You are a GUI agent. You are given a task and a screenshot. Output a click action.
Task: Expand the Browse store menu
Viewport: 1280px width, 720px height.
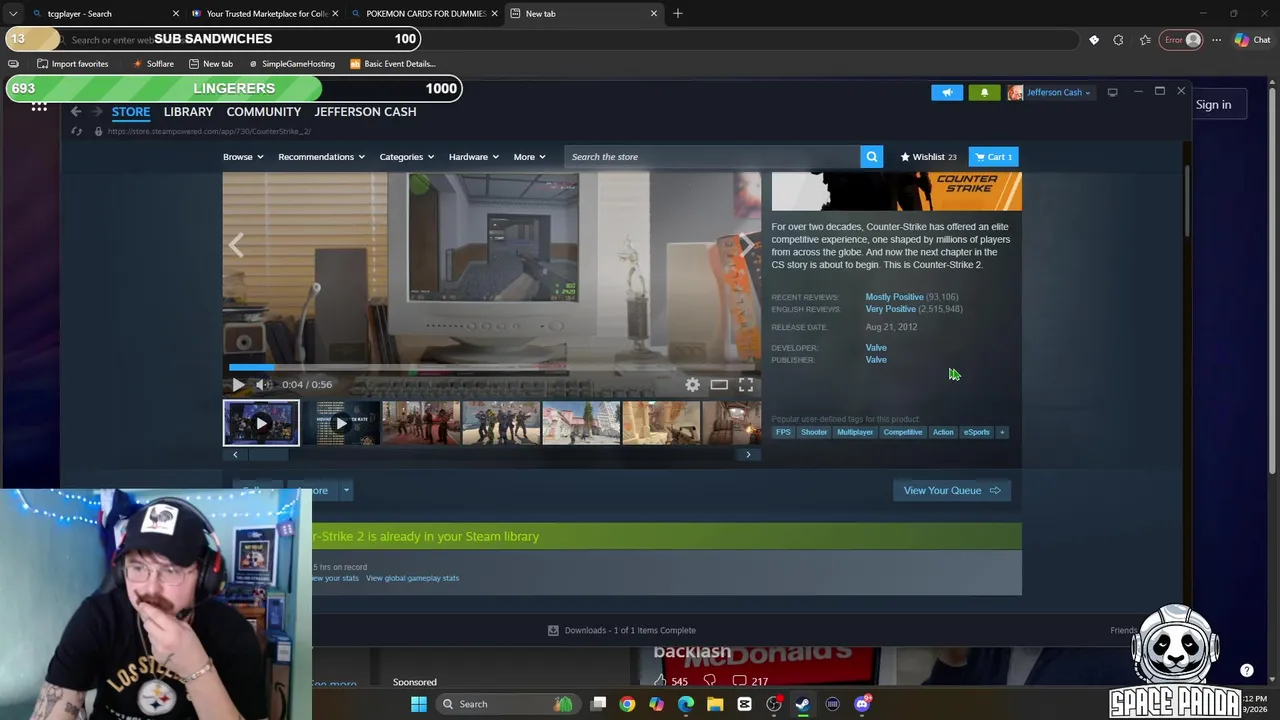pyautogui.click(x=243, y=157)
